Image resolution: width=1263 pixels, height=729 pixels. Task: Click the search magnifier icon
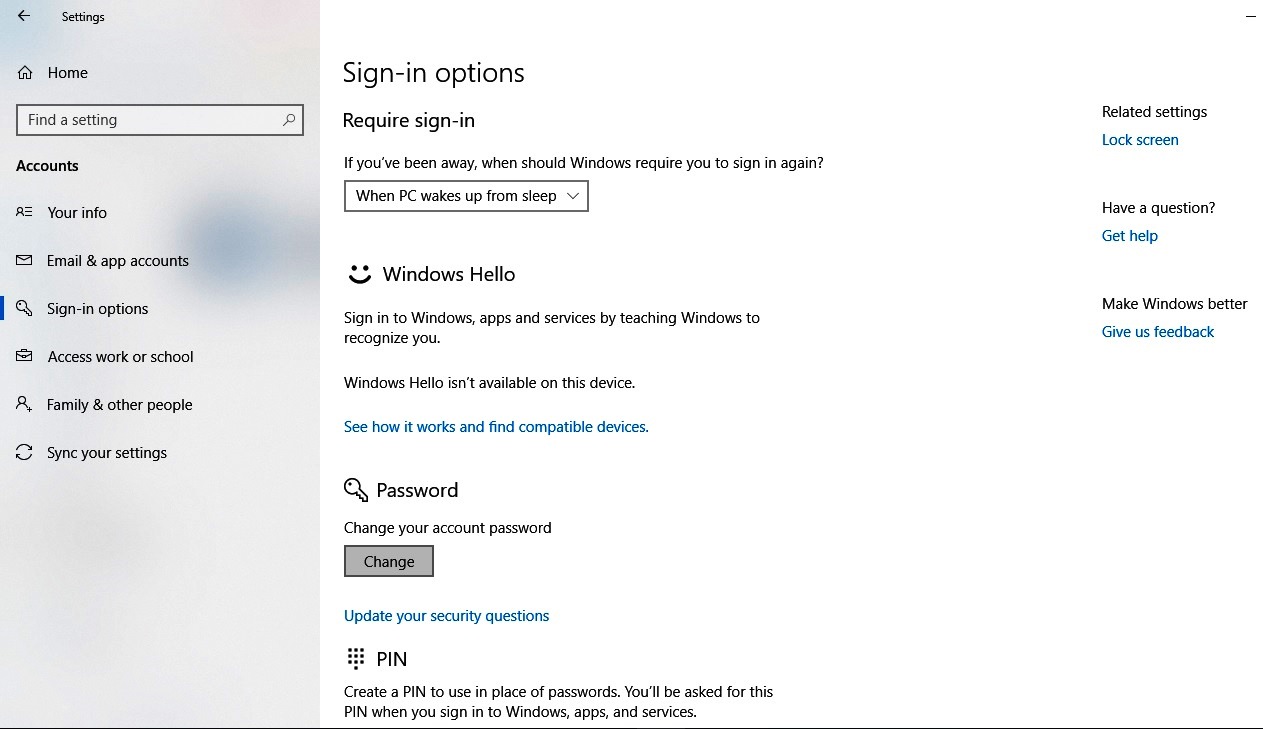[289, 120]
